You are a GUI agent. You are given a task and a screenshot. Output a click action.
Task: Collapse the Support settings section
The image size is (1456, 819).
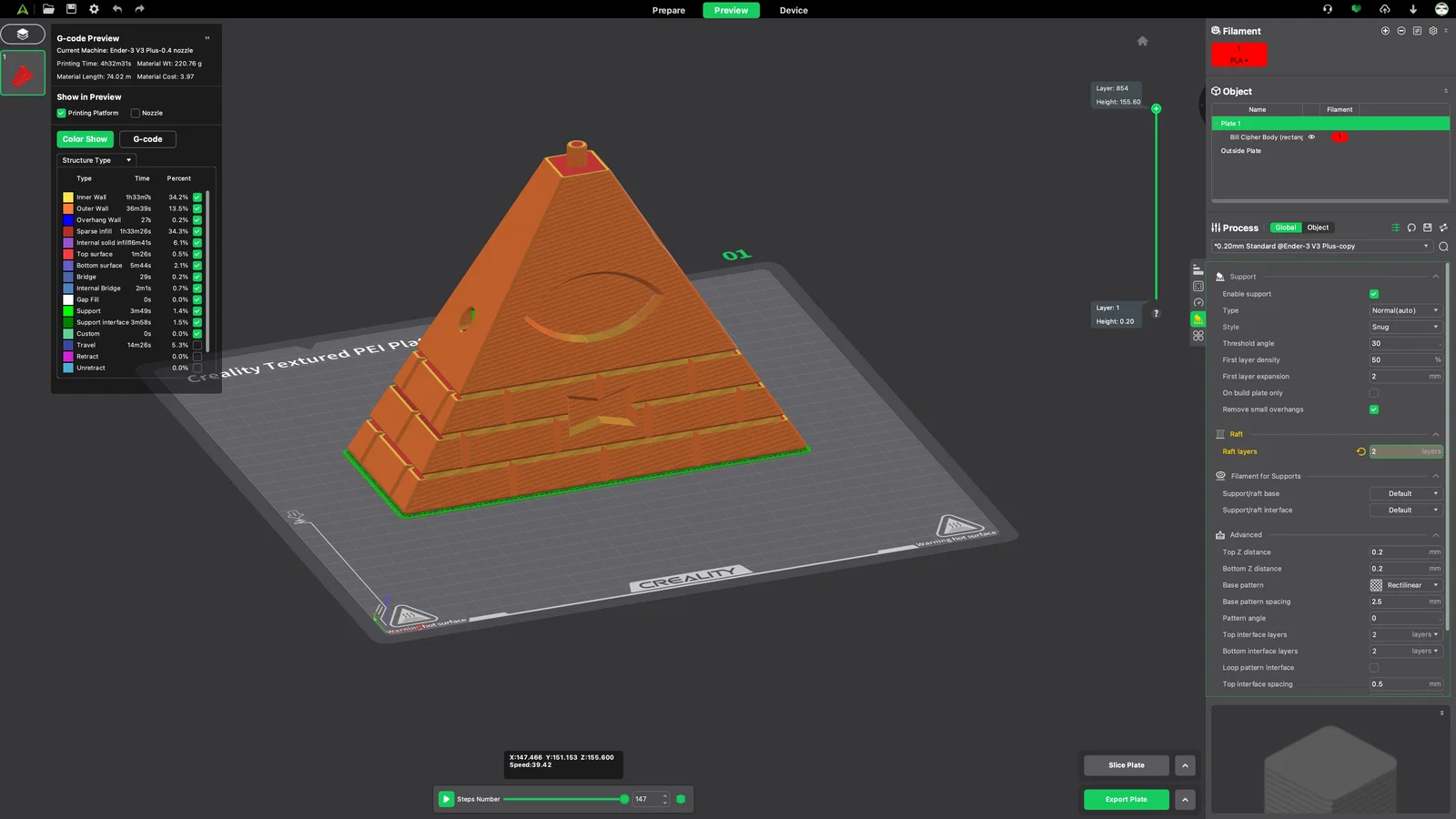click(1436, 277)
